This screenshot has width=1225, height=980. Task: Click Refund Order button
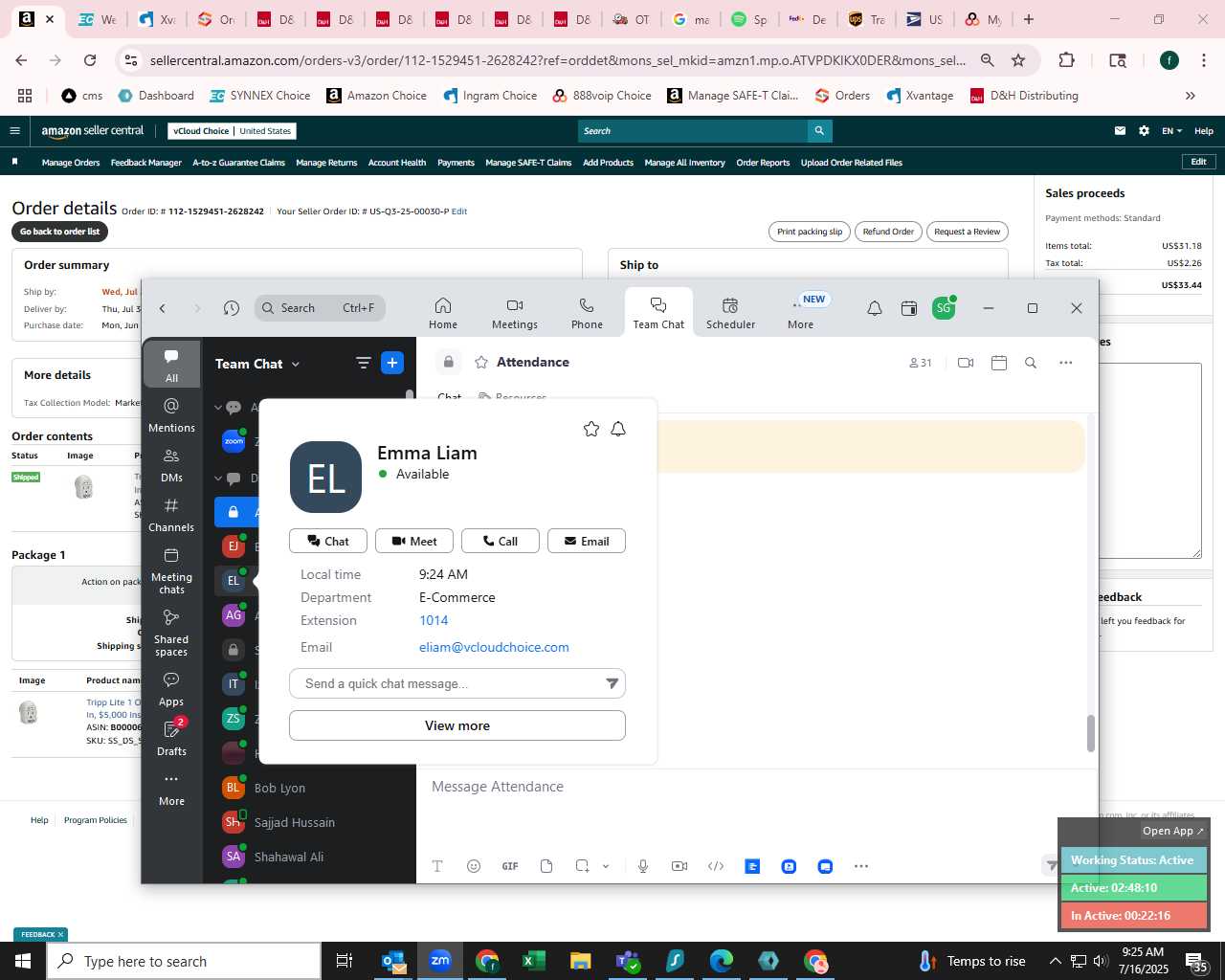point(888,232)
